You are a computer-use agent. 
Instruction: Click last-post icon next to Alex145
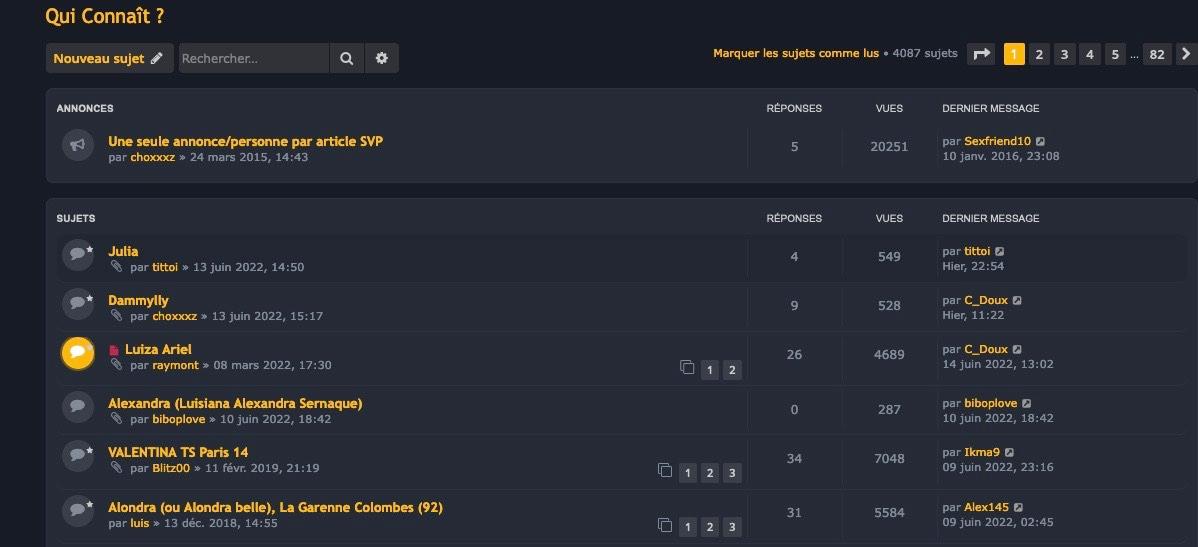coord(1018,508)
